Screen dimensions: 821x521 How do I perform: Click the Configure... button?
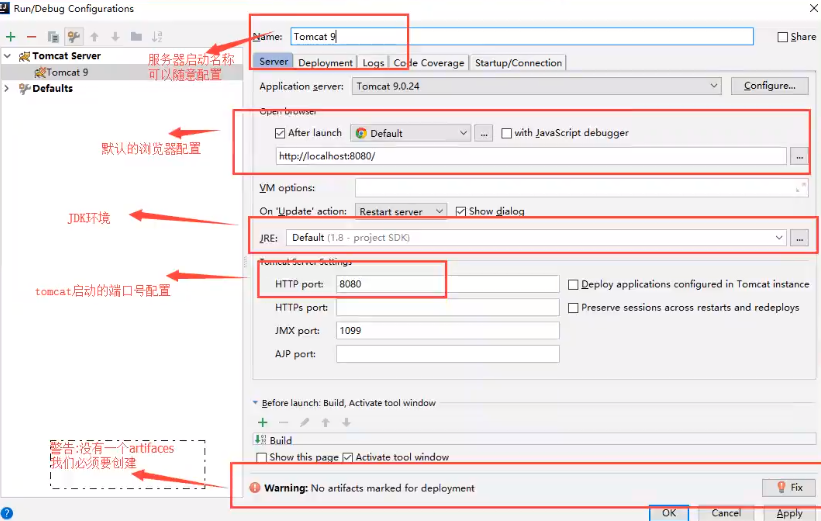(770, 86)
